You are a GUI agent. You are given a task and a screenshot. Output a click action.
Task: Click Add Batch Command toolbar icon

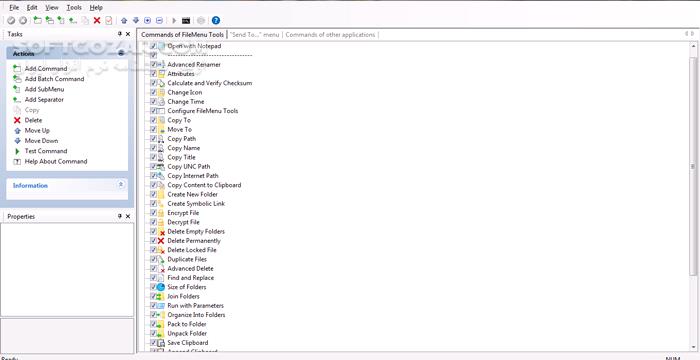click(50, 21)
